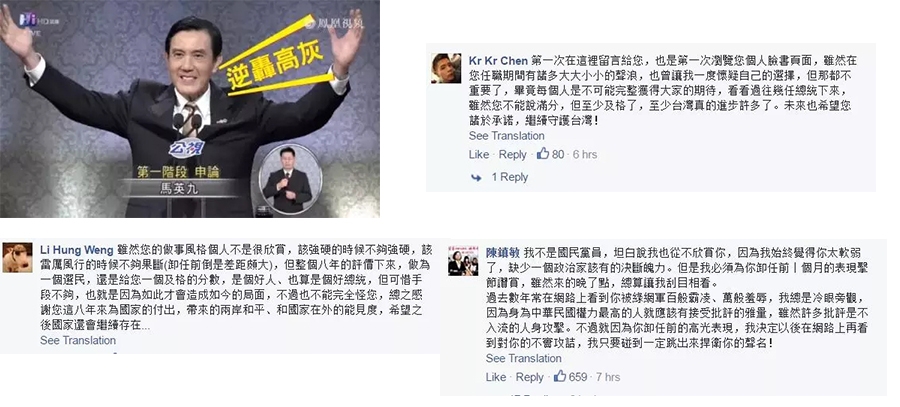Click See Translation under Kr Kr Chen's comment
900x407 pixels.
506,136
